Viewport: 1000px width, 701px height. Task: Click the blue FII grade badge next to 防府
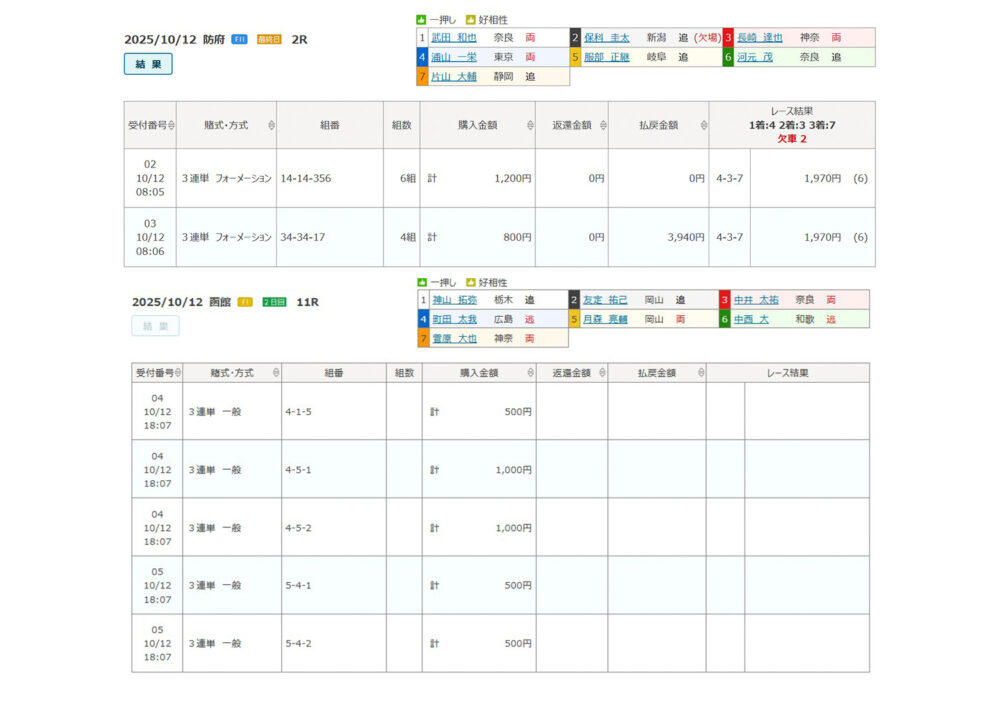click(239, 40)
